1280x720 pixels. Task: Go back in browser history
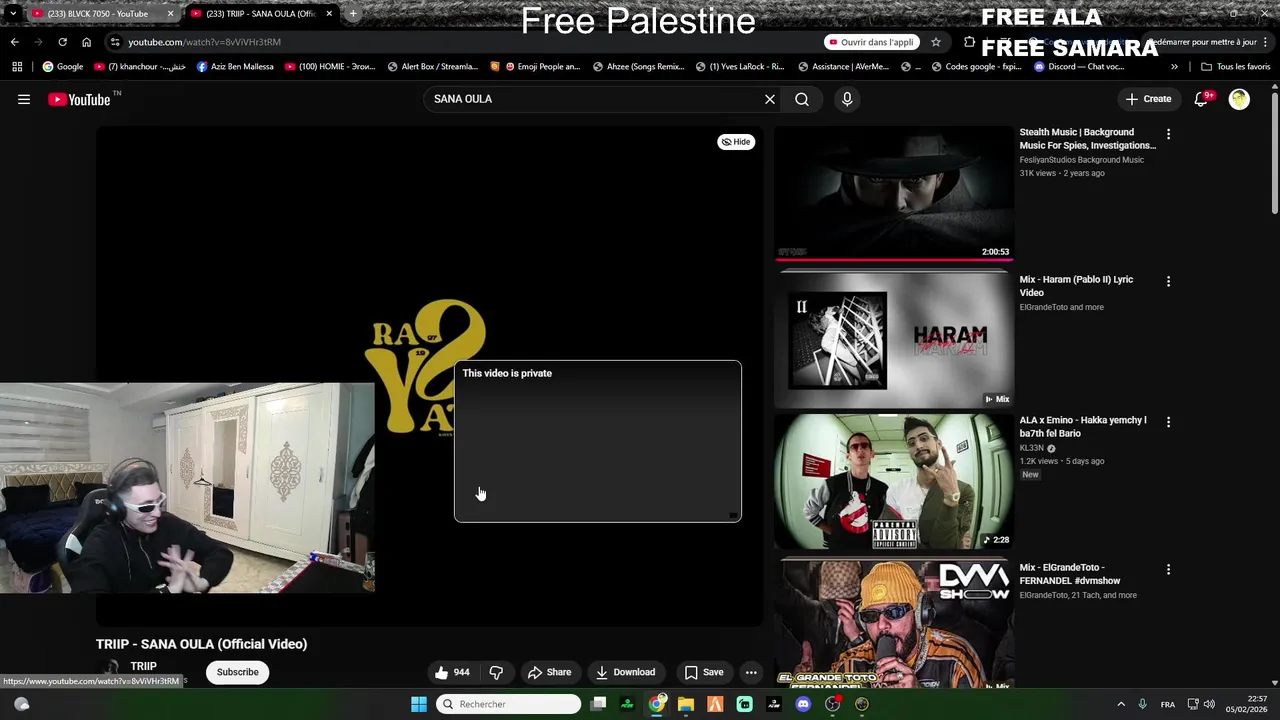click(x=14, y=42)
